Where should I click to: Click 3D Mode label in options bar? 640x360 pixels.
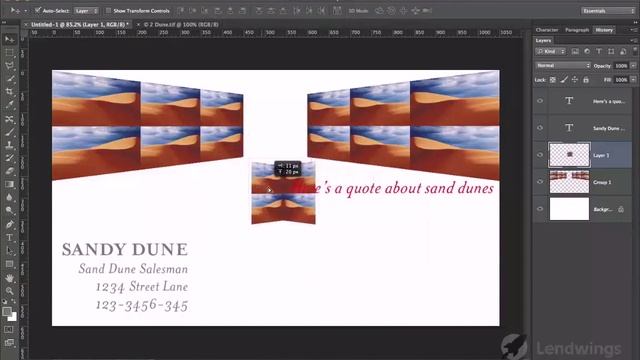(358, 11)
